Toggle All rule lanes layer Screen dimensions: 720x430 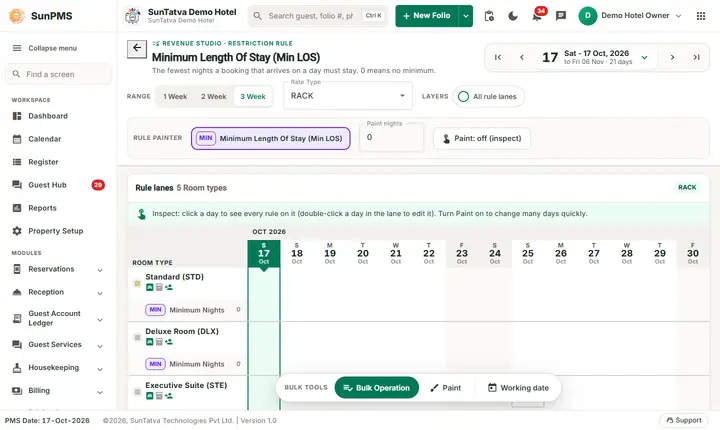(x=488, y=96)
